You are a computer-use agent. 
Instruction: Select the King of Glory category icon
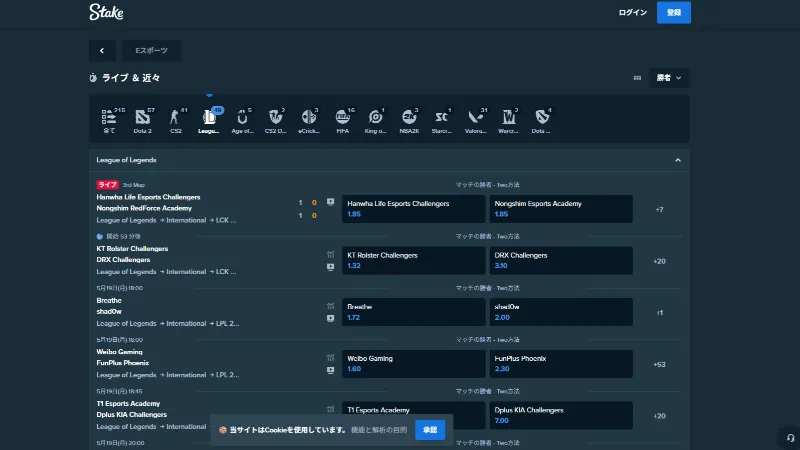click(376, 121)
